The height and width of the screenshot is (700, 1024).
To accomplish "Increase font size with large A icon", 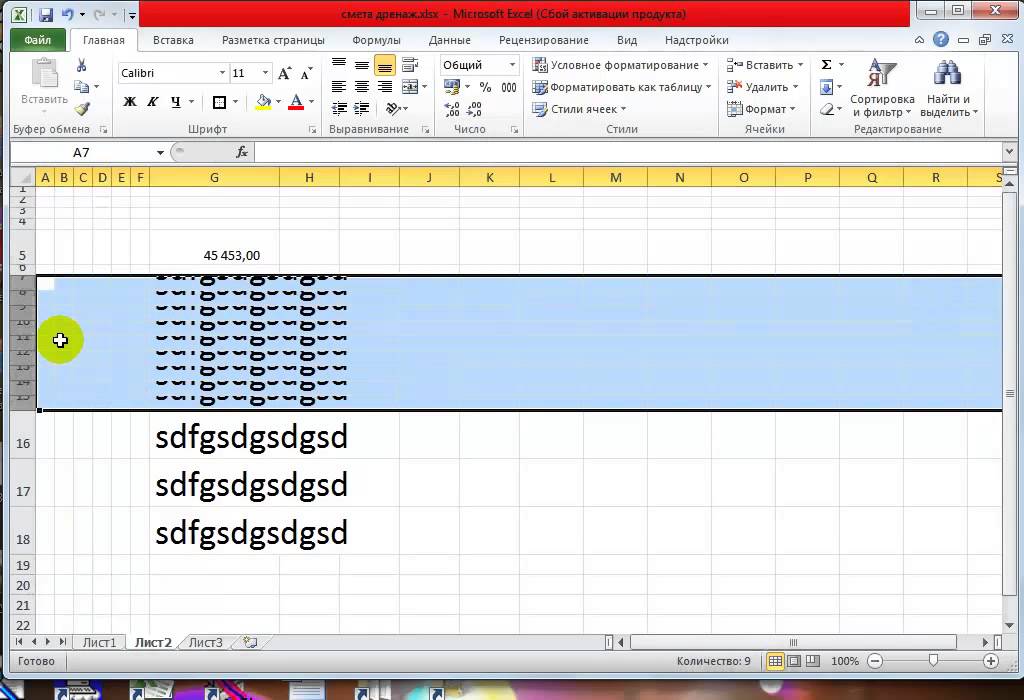I will [x=285, y=73].
